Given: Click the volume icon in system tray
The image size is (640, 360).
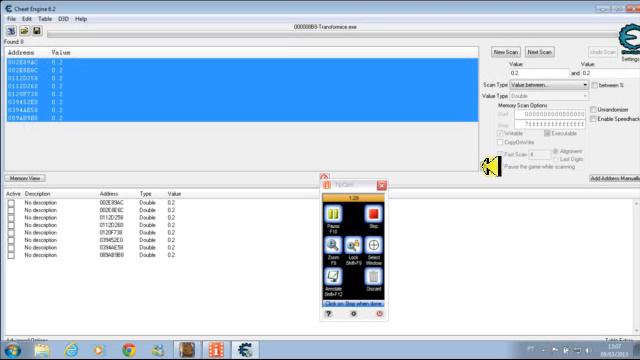Looking at the screenshot, I should [x=588, y=350].
